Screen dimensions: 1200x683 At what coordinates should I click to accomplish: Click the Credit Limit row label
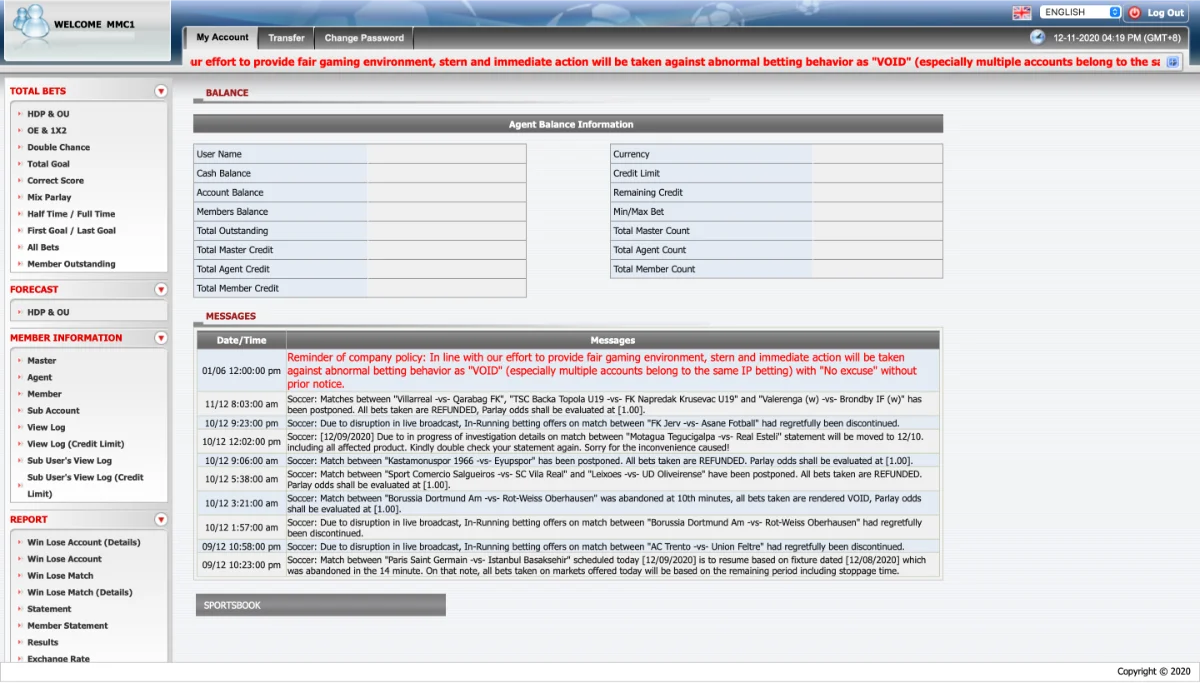[x=636, y=173]
